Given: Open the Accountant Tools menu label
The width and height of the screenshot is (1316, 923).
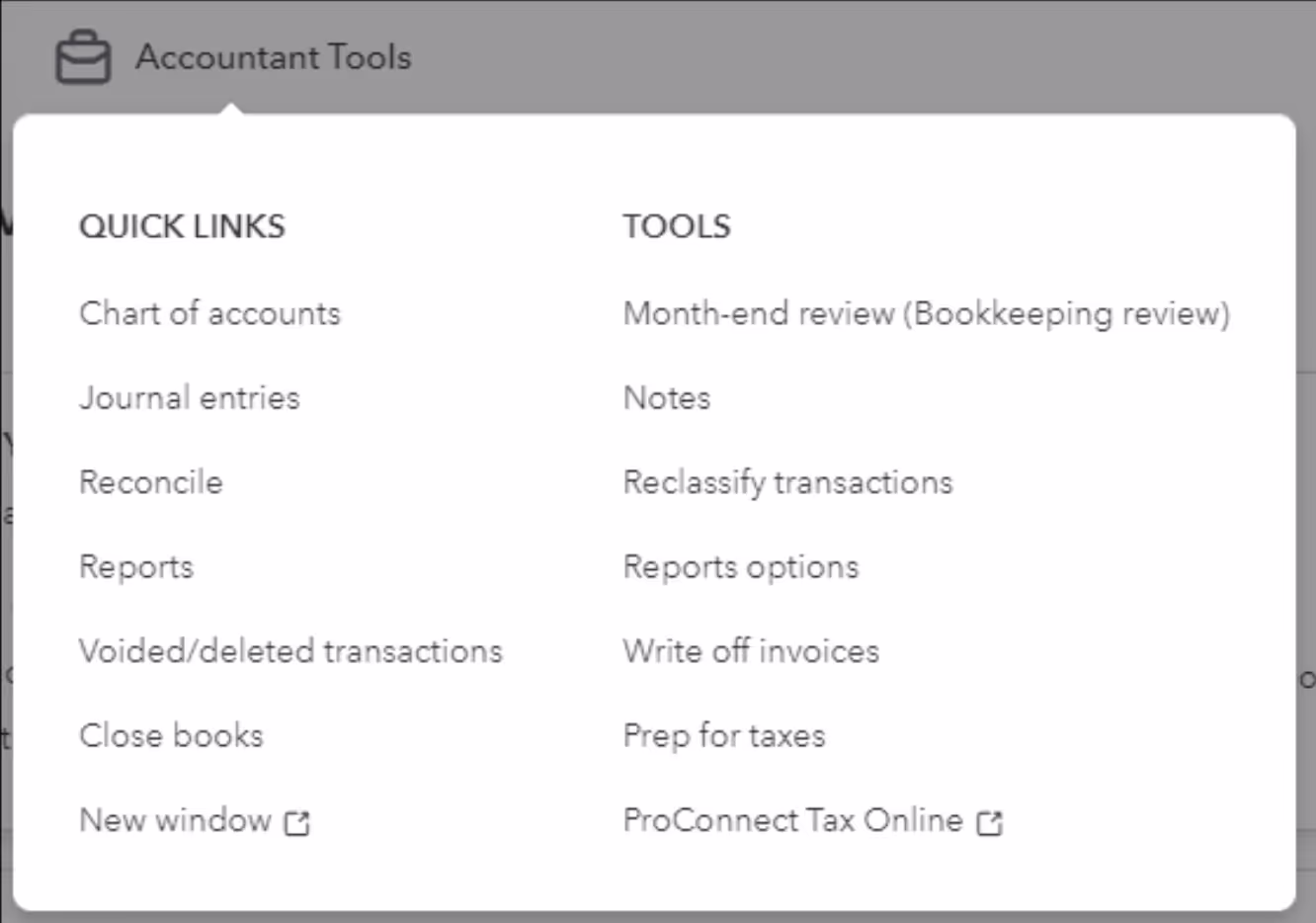Looking at the screenshot, I should (273, 57).
